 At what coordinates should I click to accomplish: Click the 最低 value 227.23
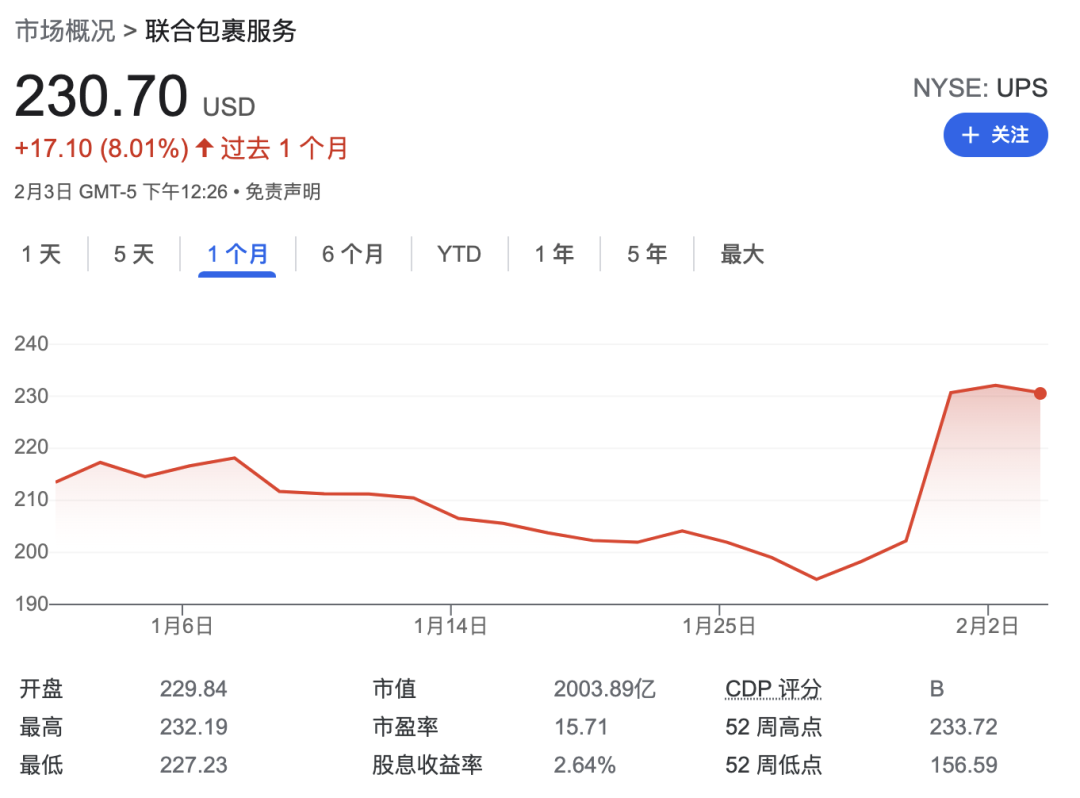194,764
